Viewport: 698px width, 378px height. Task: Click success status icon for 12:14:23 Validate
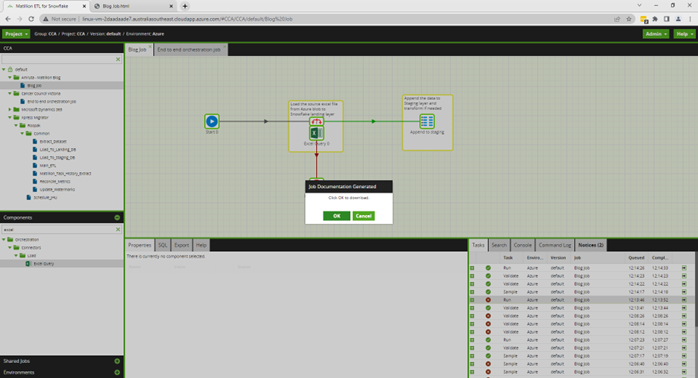pyautogui.click(x=488, y=276)
